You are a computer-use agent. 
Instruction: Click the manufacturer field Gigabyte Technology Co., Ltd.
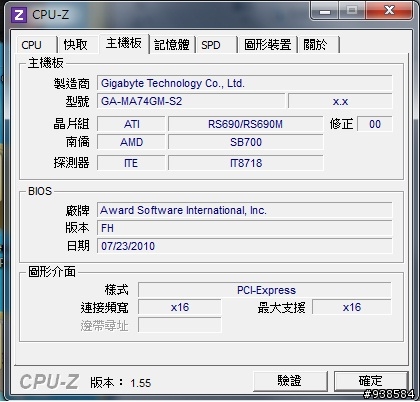coord(245,83)
